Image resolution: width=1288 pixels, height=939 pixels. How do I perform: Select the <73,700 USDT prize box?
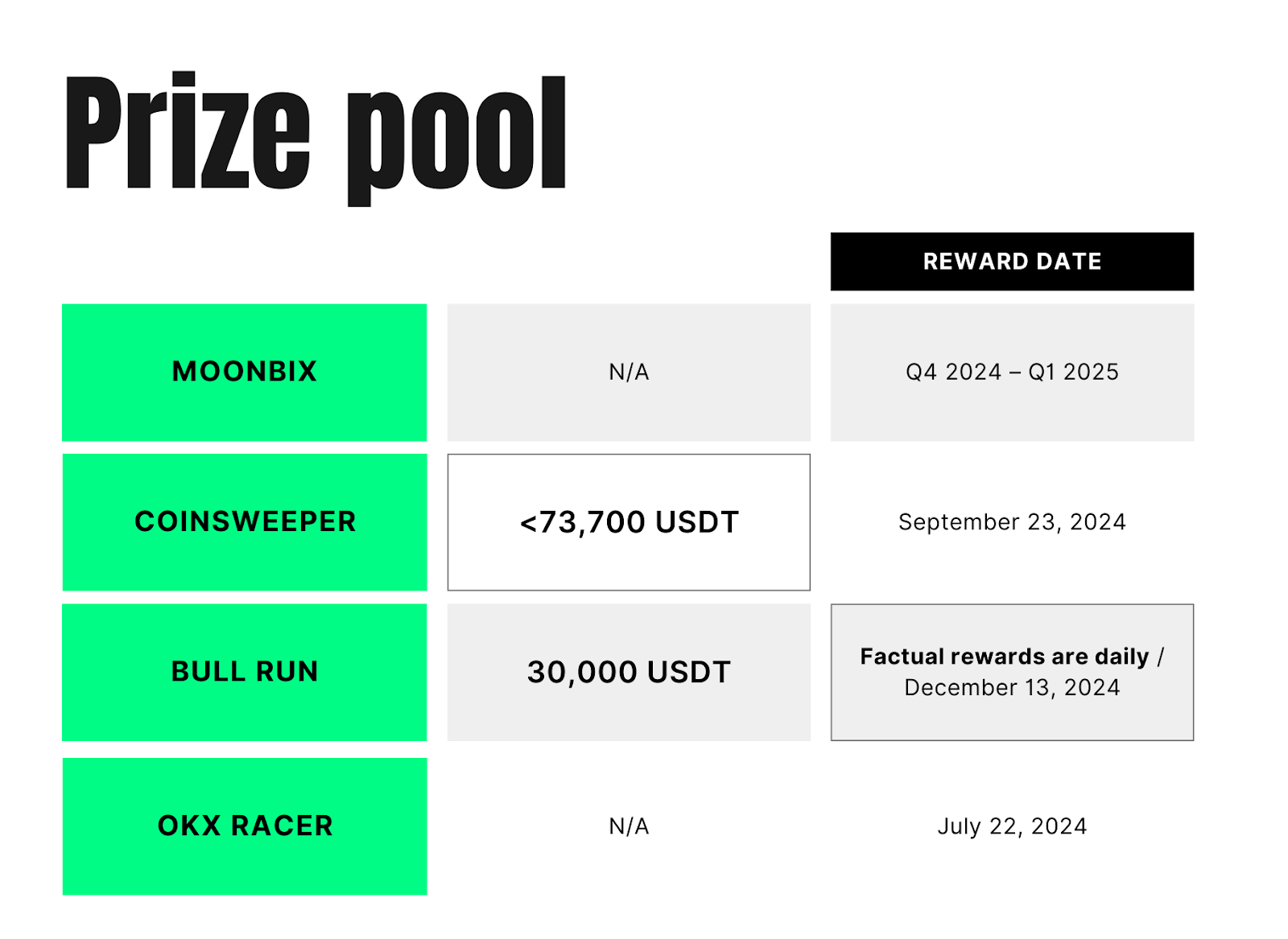(x=629, y=522)
